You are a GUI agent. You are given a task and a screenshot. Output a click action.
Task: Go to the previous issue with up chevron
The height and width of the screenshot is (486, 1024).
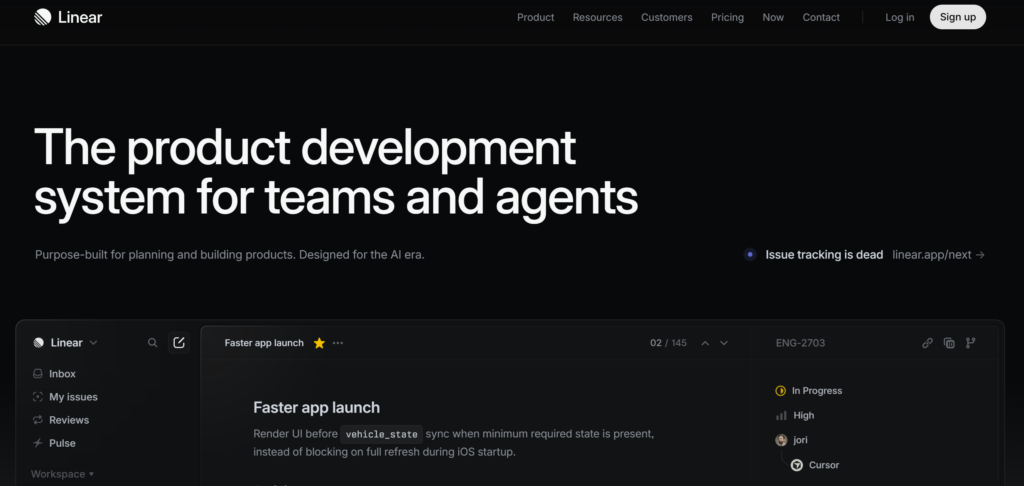(705, 343)
